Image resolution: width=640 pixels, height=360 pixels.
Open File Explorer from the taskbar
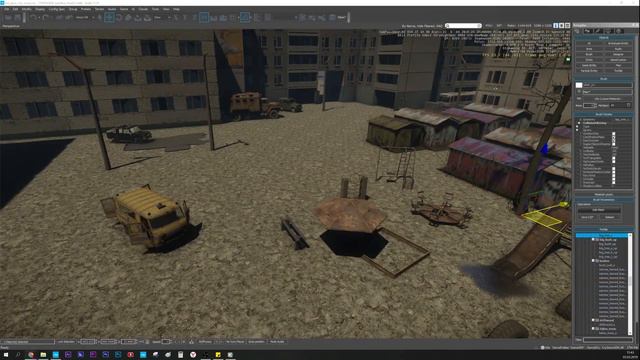43,355
